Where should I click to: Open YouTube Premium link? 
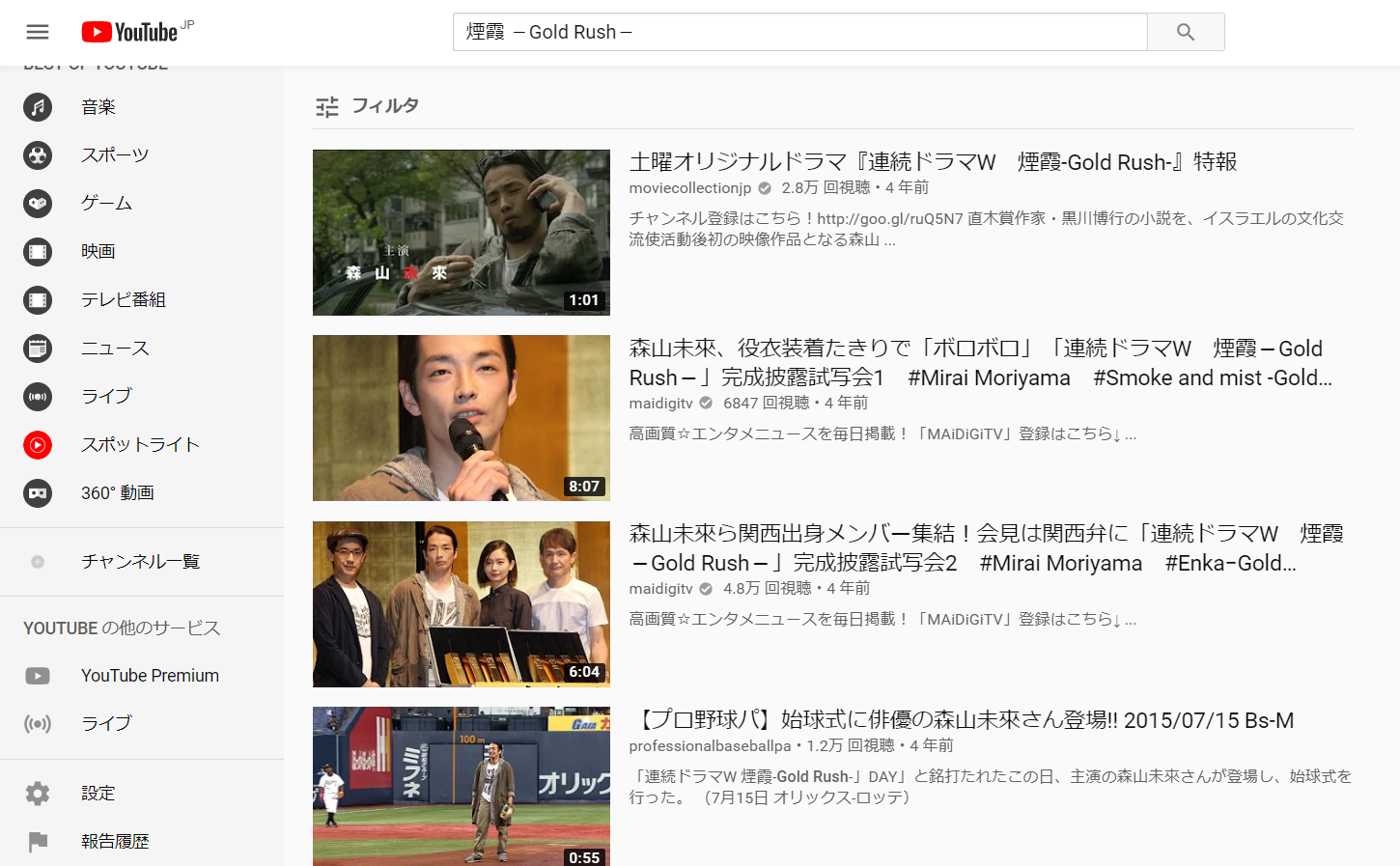[142, 676]
